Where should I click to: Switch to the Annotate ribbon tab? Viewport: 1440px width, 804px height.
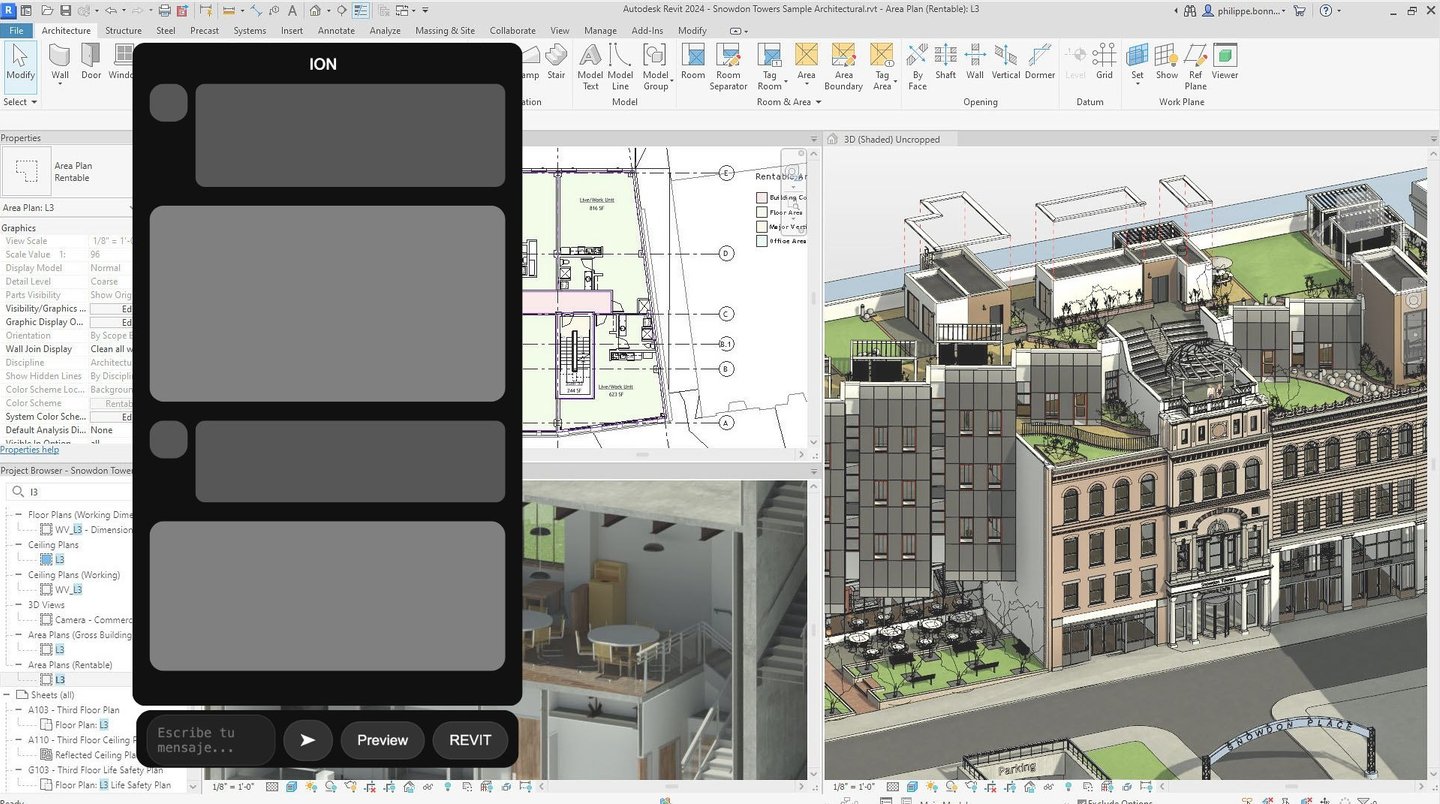tap(336, 31)
